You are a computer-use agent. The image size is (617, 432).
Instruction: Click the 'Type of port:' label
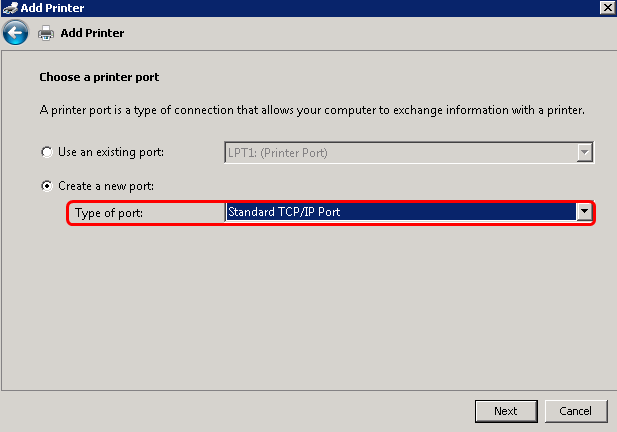109,213
